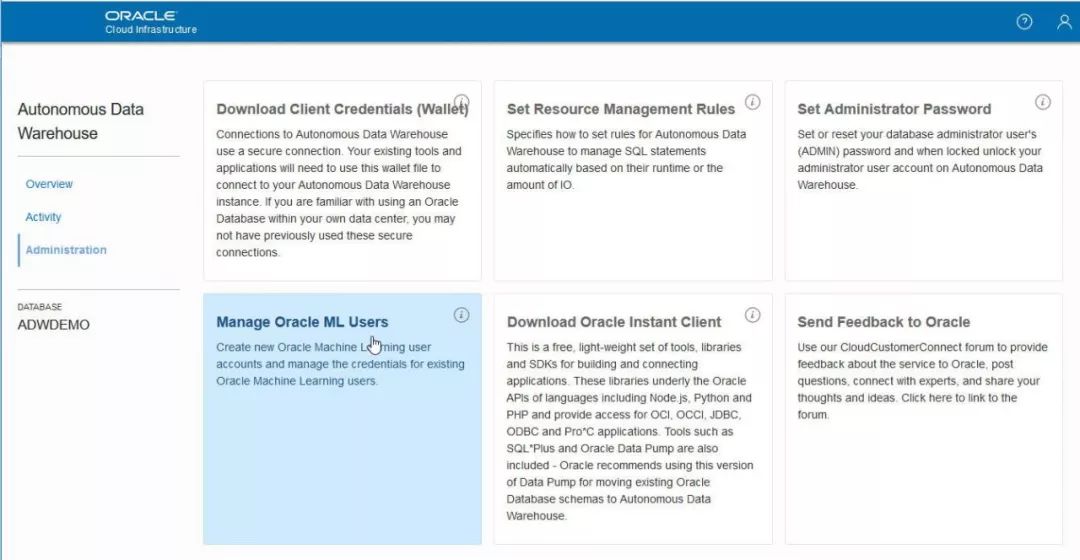
Task: Click the ADWDEMO database name
Action: (54, 325)
